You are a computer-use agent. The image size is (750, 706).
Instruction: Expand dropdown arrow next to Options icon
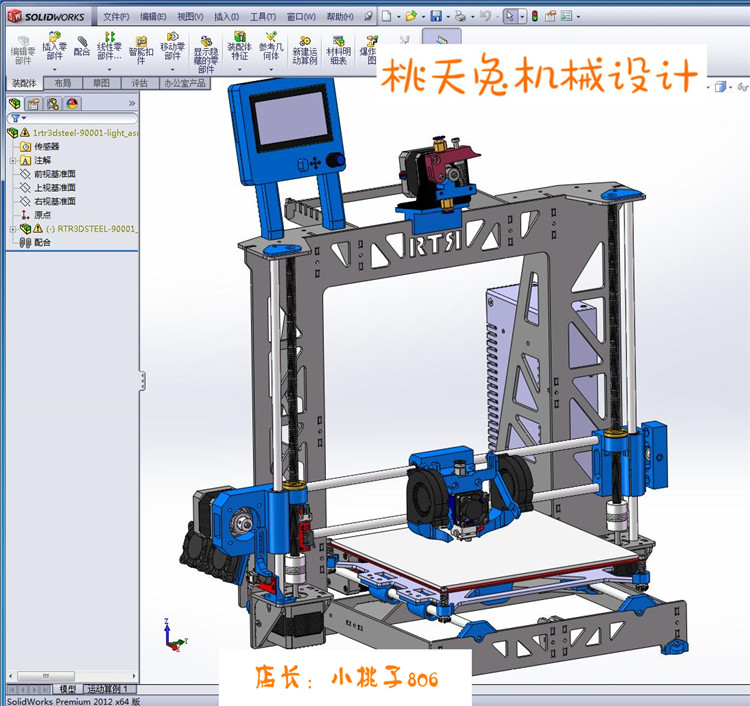579,17
